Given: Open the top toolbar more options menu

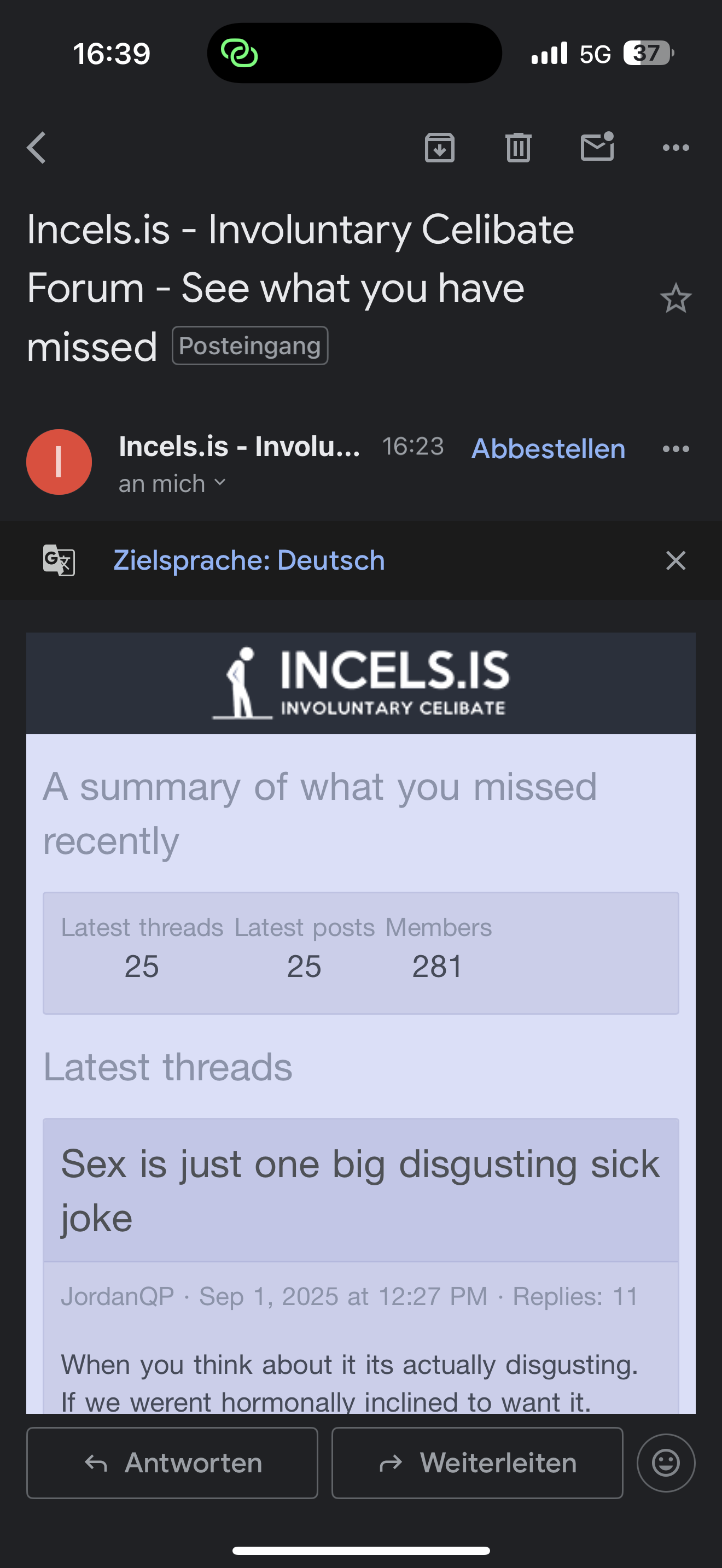Looking at the screenshot, I should [x=676, y=148].
